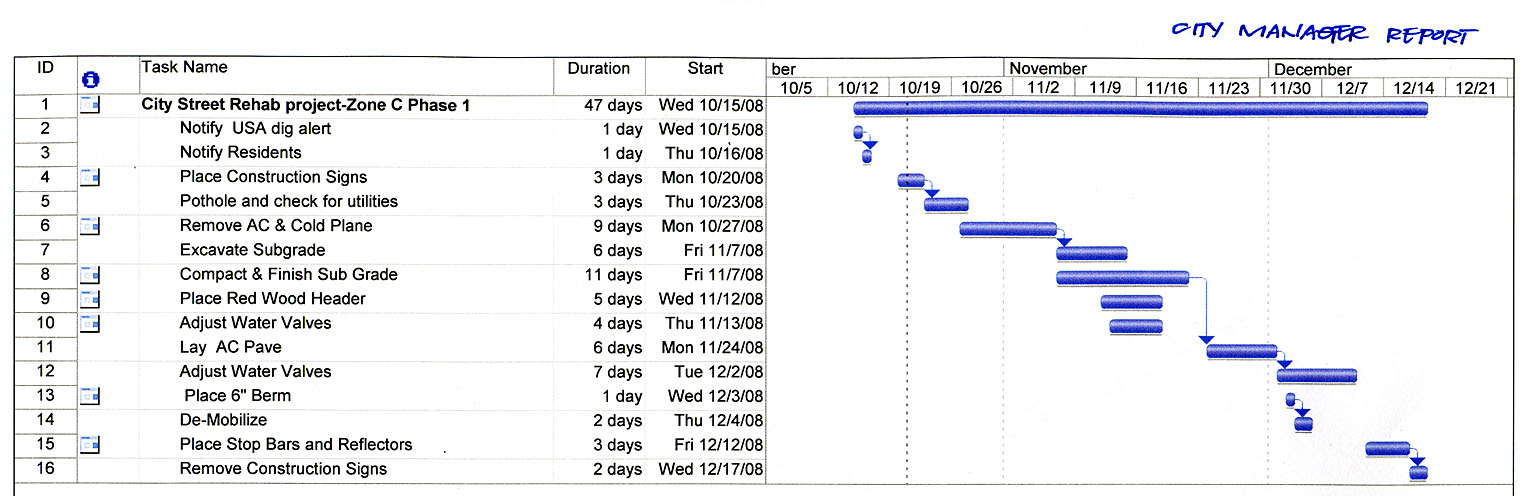
Task: Click the Excavate Subgrade Gantt bar
Action: (x=1092, y=253)
